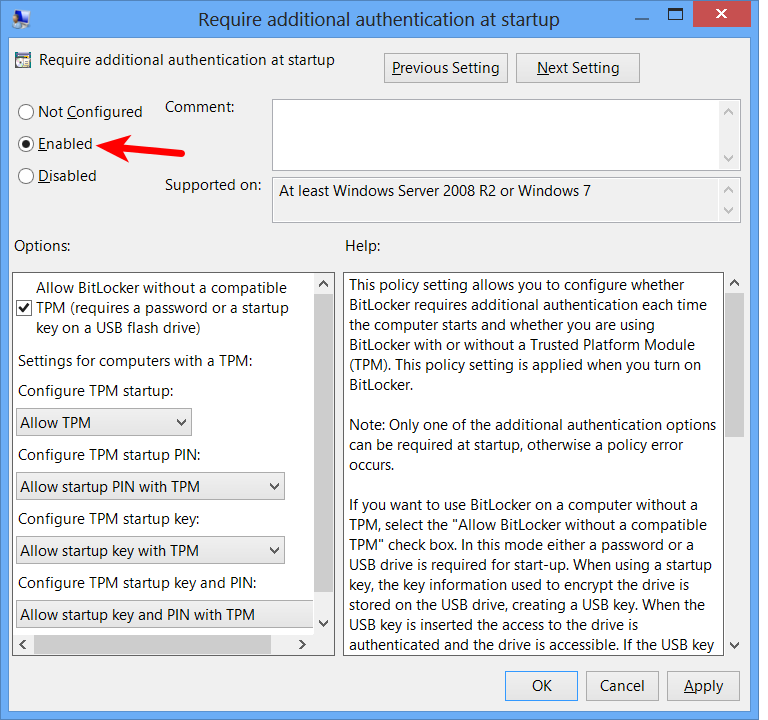
Task: Open the Configure TPM startup key dropdown
Action: 150,550
